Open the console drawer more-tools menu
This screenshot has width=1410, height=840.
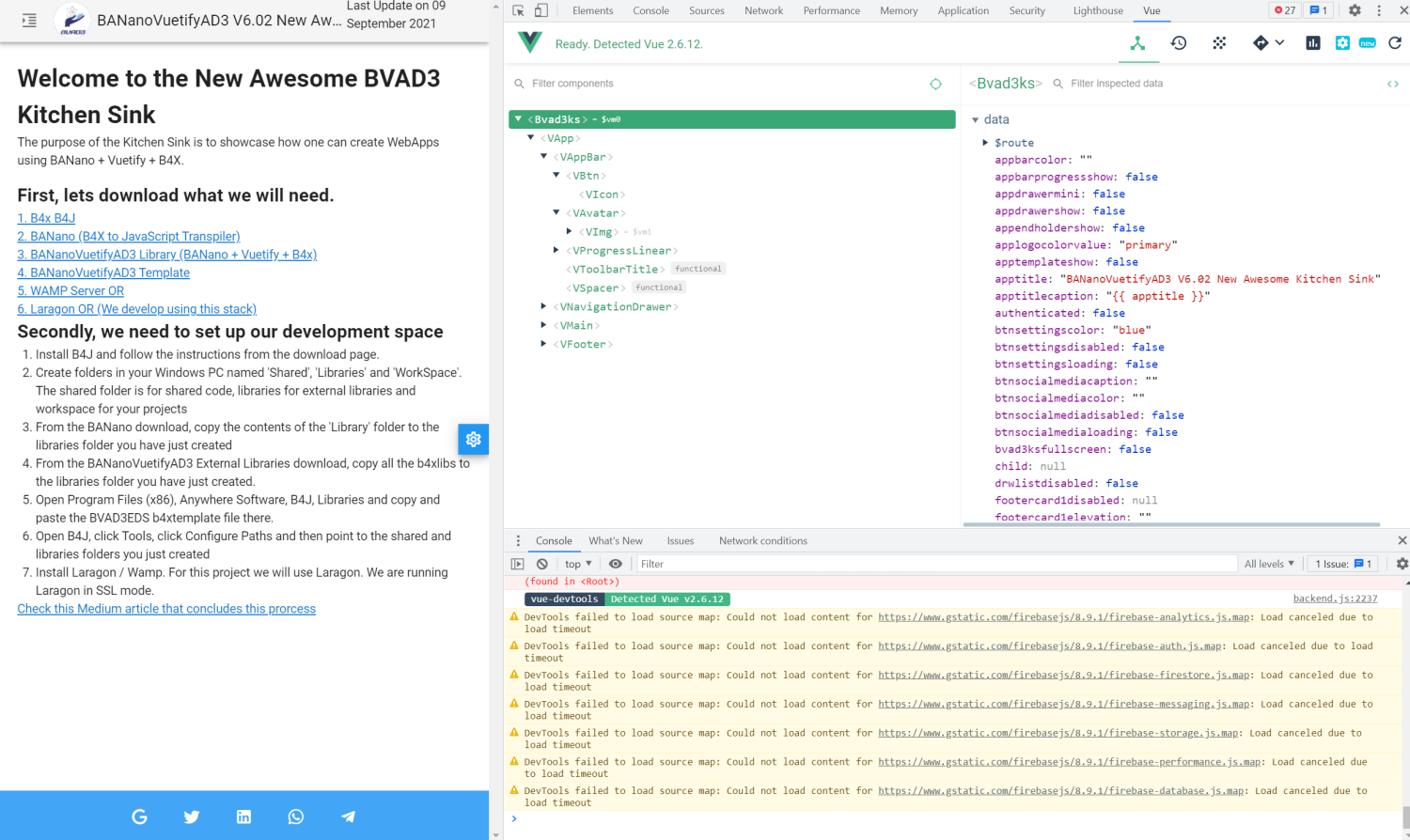(x=518, y=540)
